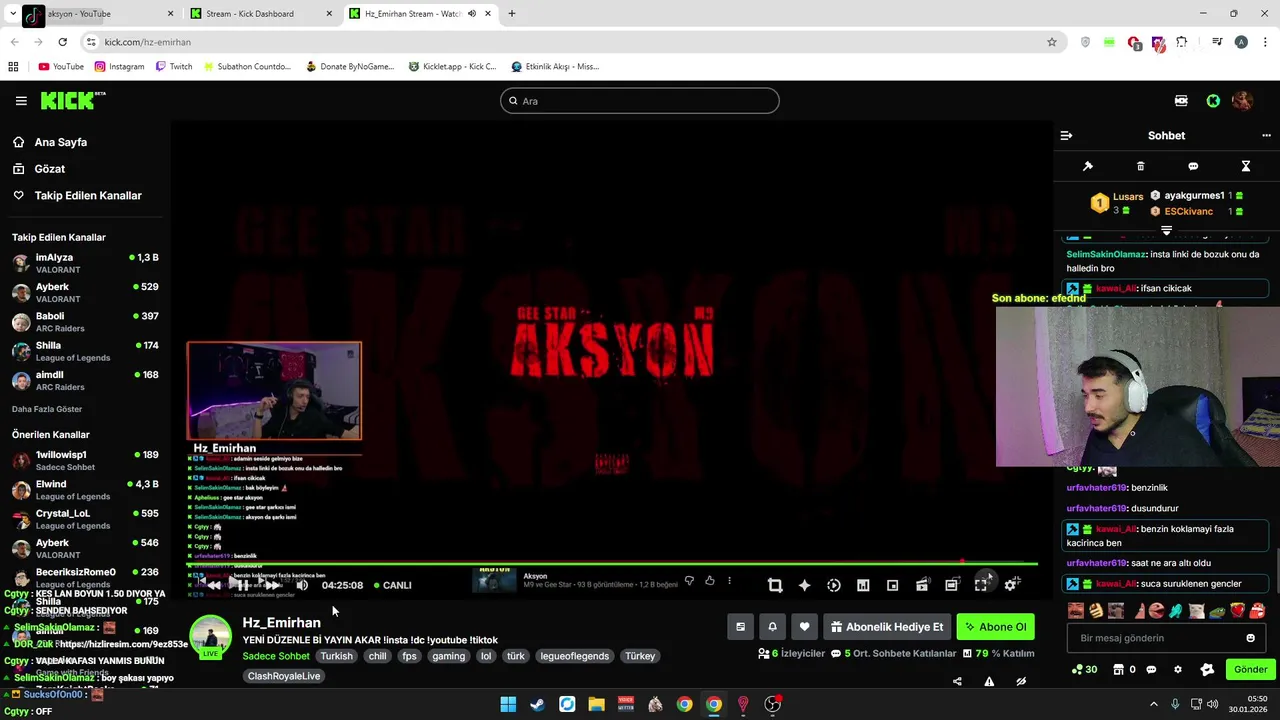Expand Daha Fazla Göster in sidebar
The height and width of the screenshot is (720, 1280).
[47, 409]
